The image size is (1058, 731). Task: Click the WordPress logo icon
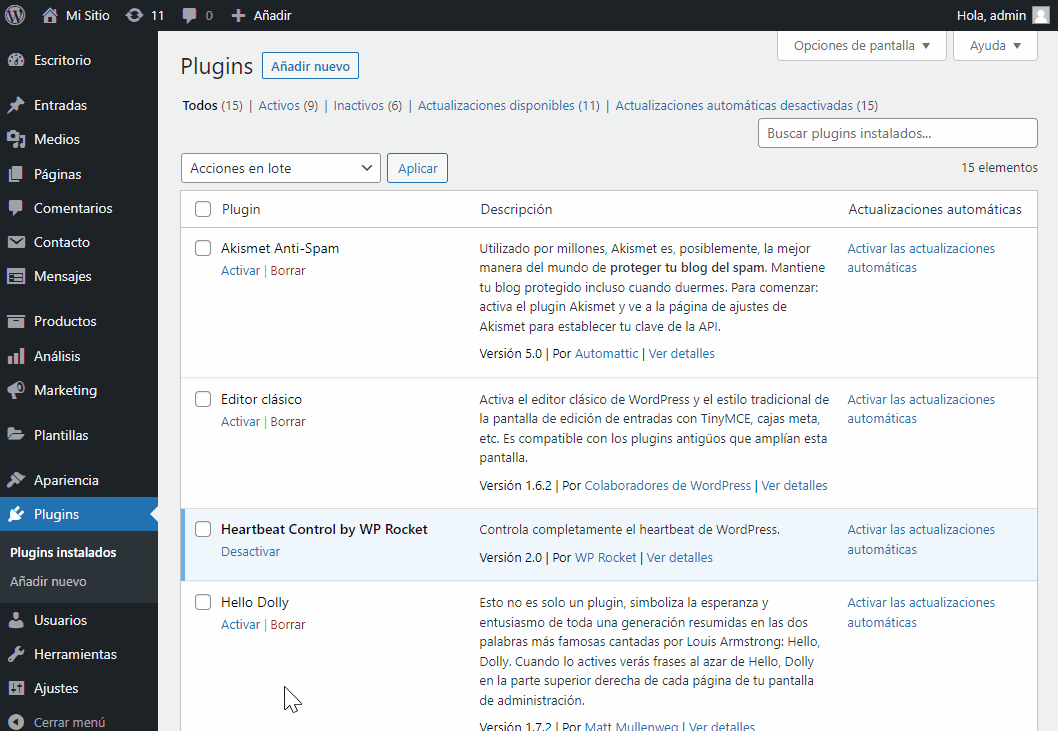click(x=15, y=15)
